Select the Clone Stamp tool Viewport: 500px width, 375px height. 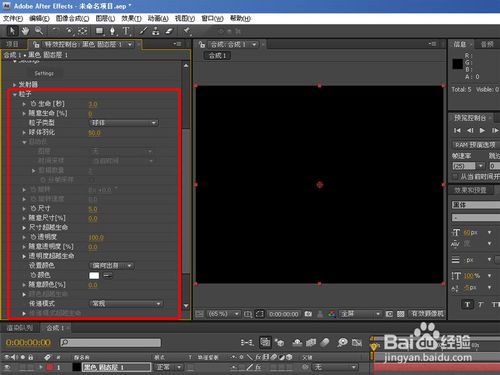point(156,31)
